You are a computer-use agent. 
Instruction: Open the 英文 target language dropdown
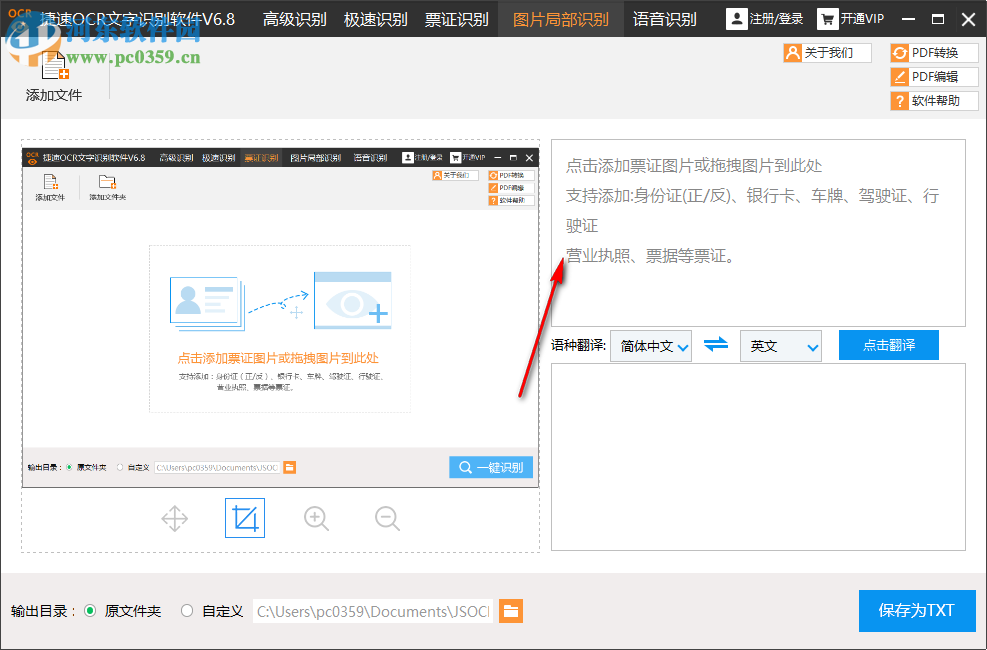point(781,344)
